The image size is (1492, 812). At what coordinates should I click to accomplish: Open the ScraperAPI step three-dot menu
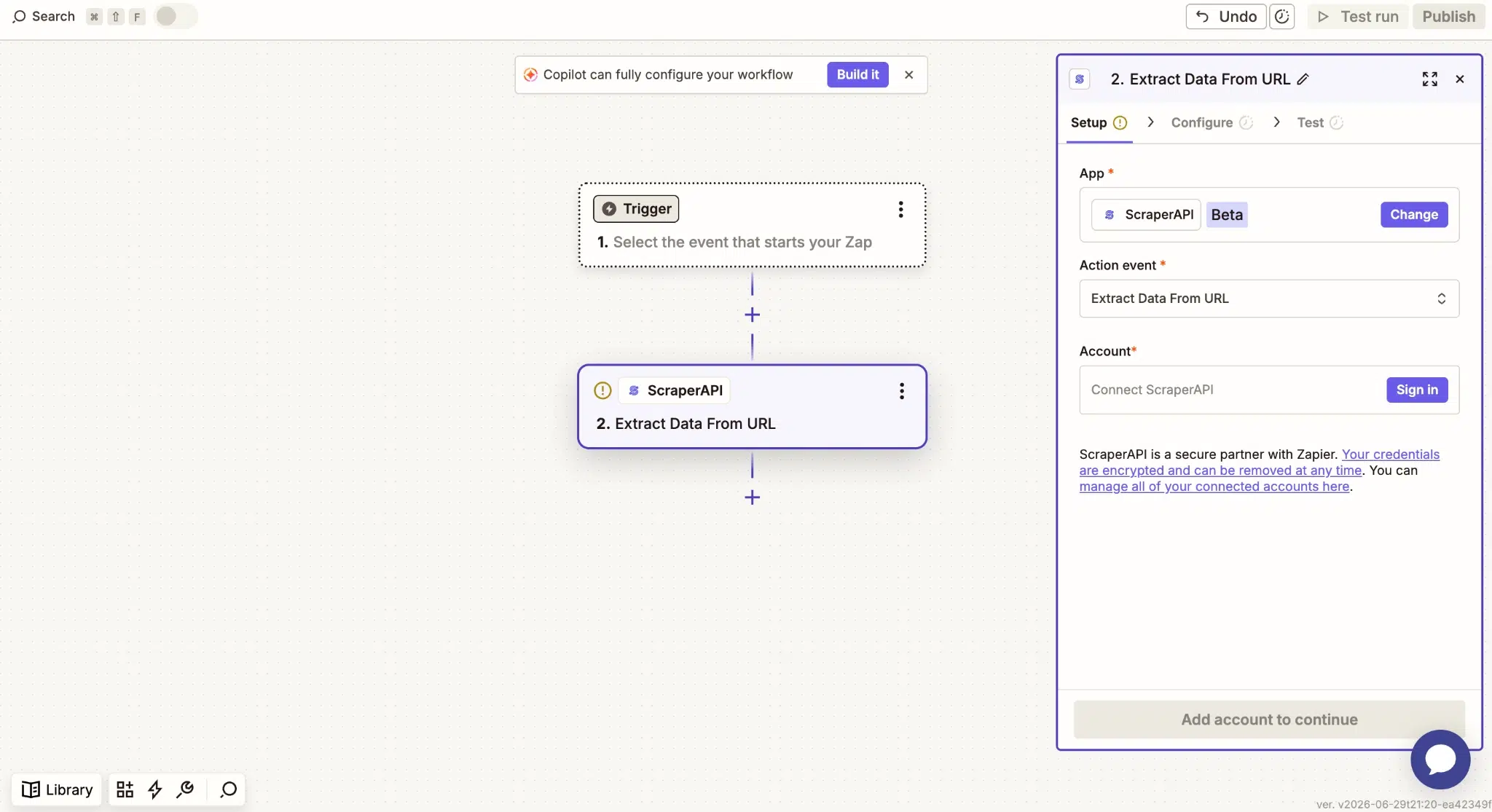click(902, 391)
